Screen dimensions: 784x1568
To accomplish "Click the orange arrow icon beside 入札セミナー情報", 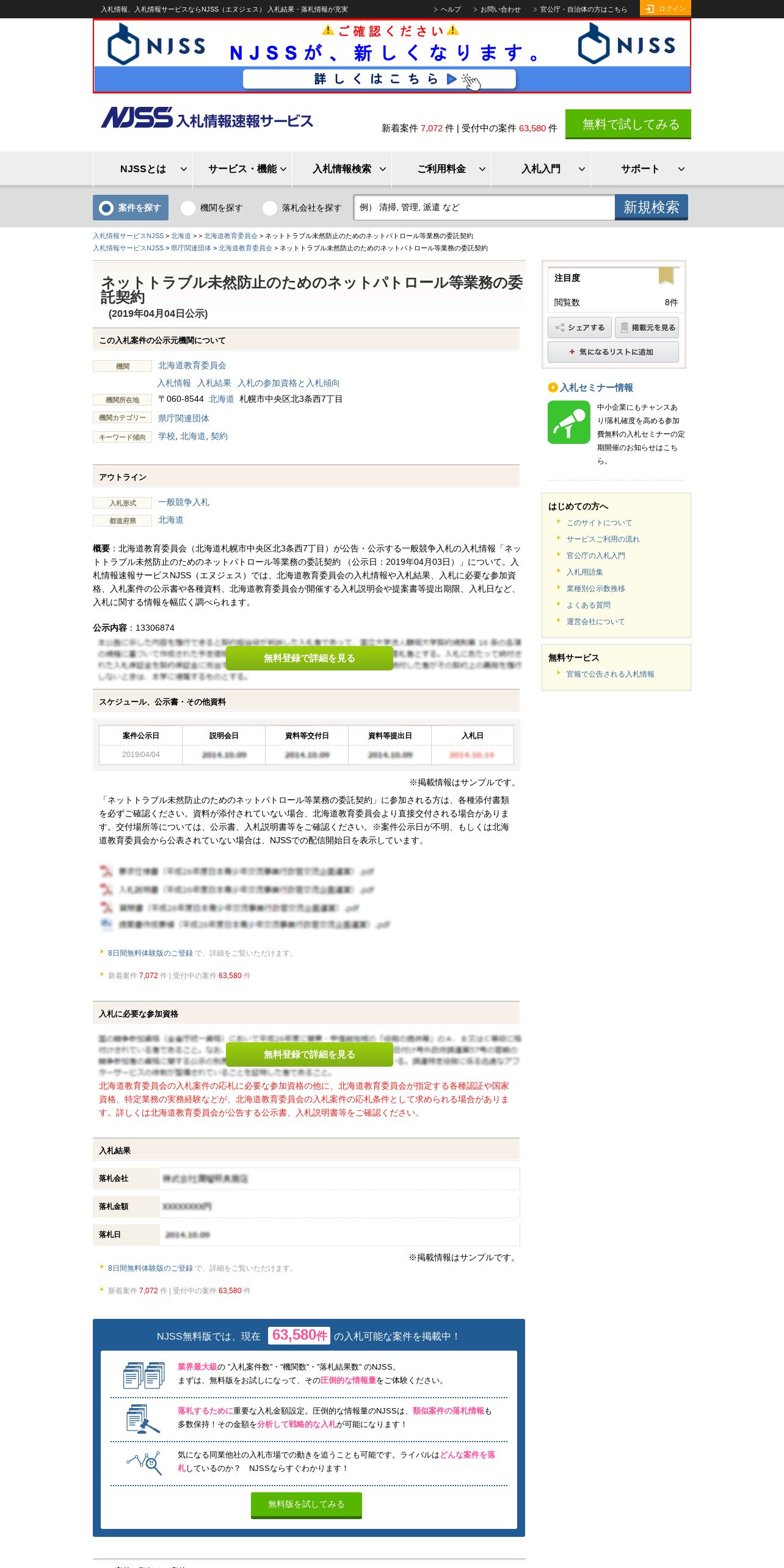I will (553, 387).
